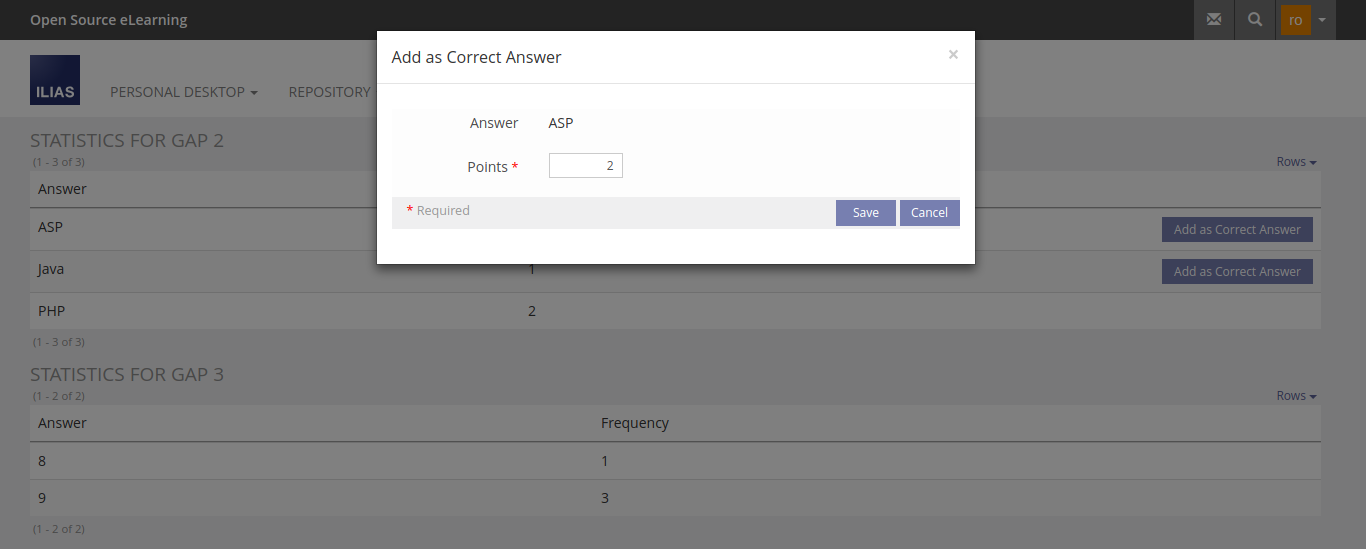The image size is (1366, 549).
Task: Click the Answer column header of Gap 2
Action: point(62,189)
